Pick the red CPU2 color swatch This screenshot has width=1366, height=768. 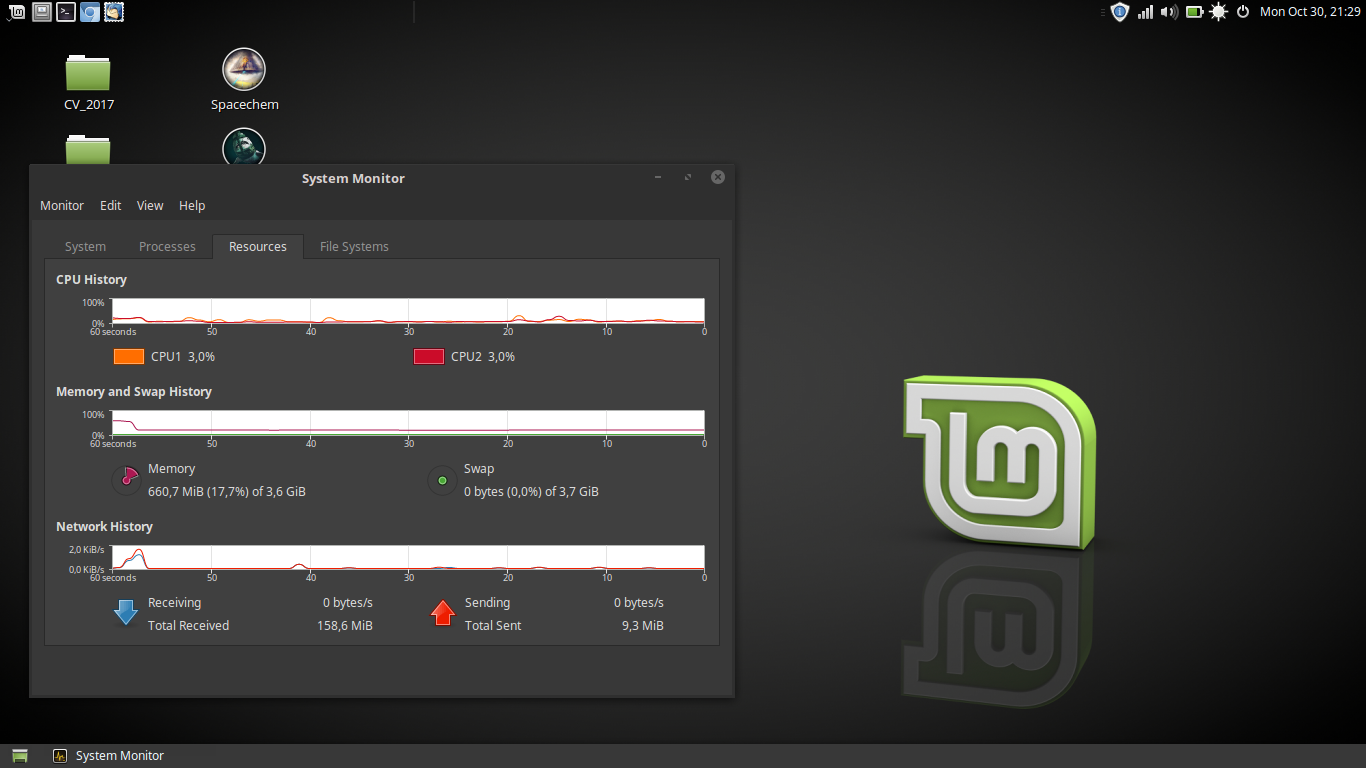pyautogui.click(x=429, y=356)
